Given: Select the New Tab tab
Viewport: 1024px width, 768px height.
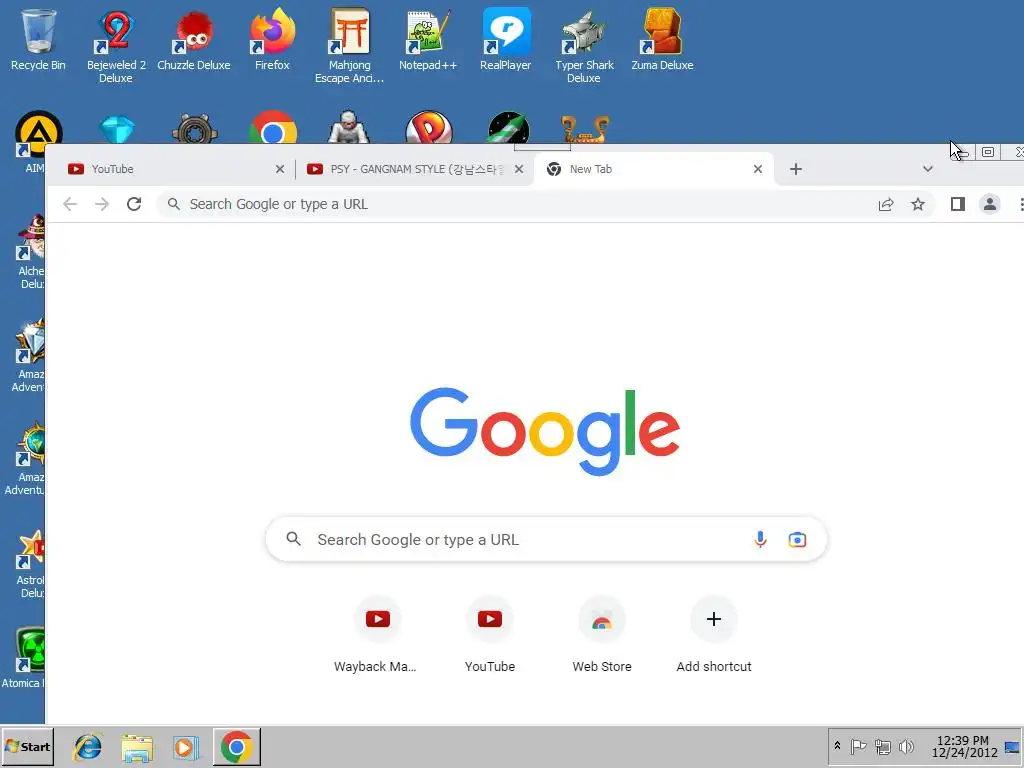Looking at the screenshot, I should point(653,169).
